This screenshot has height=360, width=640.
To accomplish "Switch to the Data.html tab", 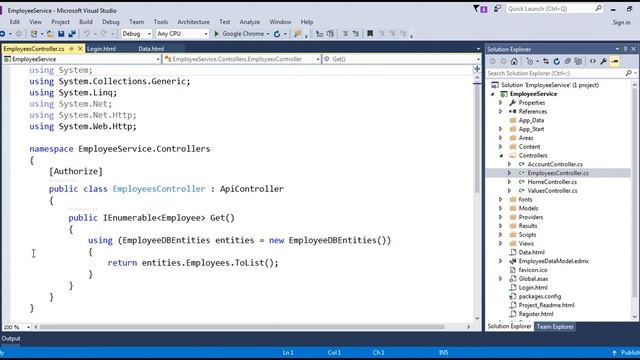I will [151, 49].
